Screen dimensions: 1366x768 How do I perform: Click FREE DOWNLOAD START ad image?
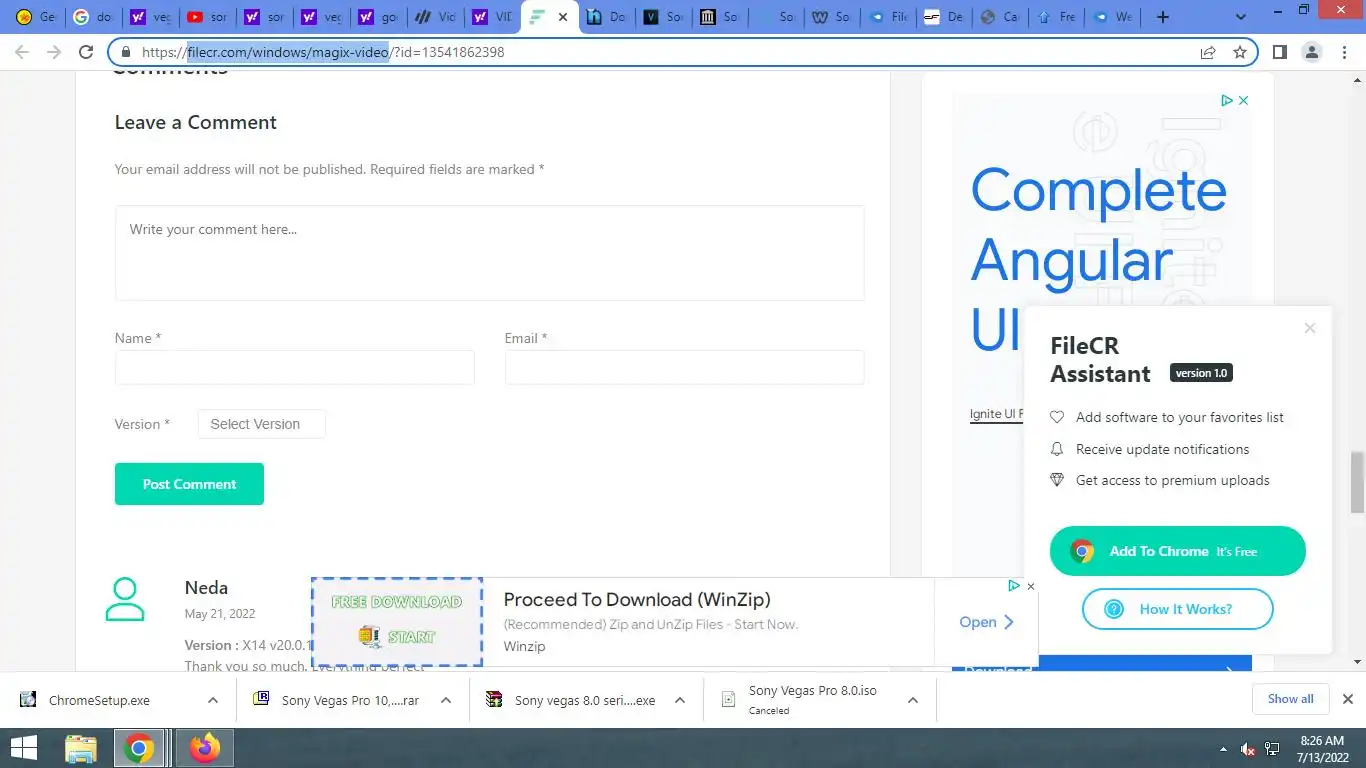(x=397, y=622)
